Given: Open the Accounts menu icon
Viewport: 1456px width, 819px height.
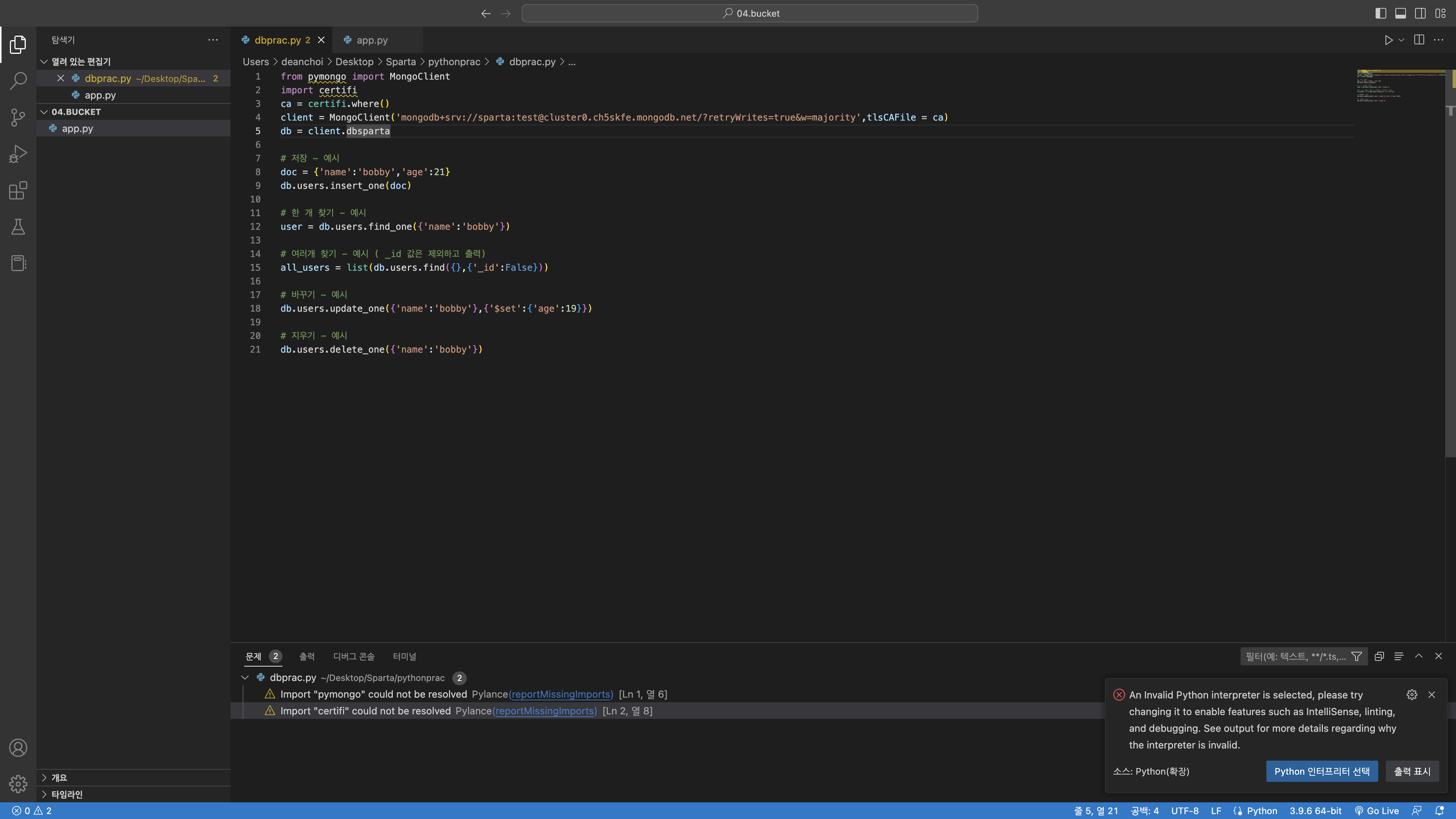Looking at the screenshot, I should click(18, 747).
